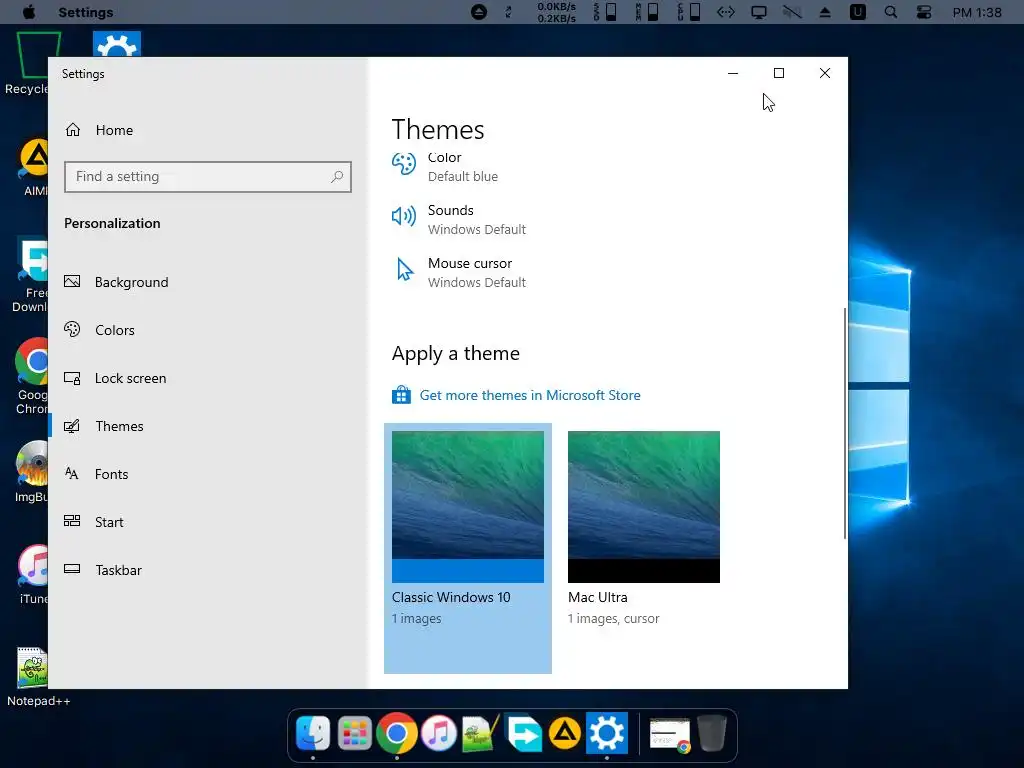Open Control Center toggles icon in menu bar
The height and width of the screenshot is (768, 1024).
click(923, 12)
